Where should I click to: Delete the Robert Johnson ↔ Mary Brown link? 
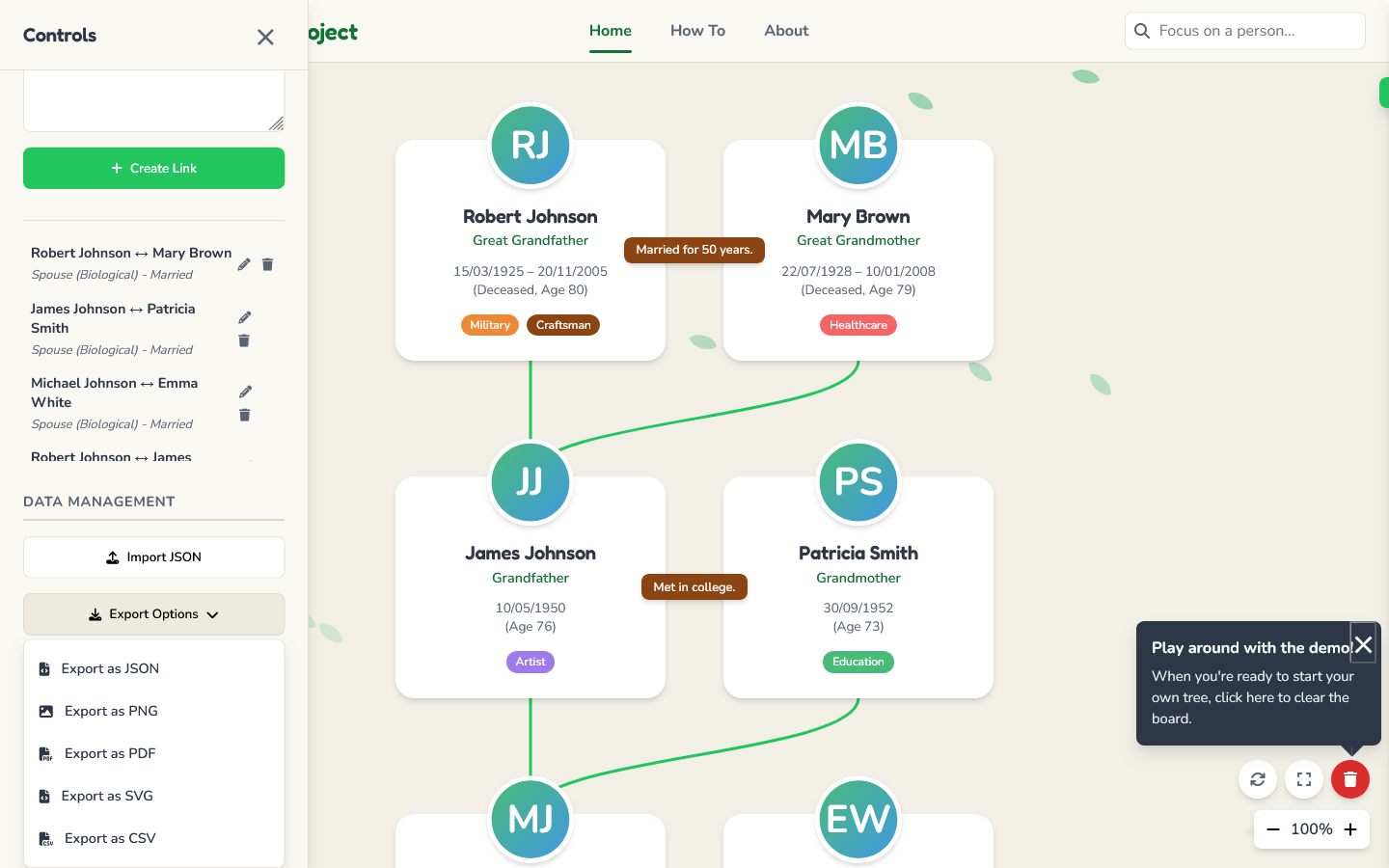[268, 264]
